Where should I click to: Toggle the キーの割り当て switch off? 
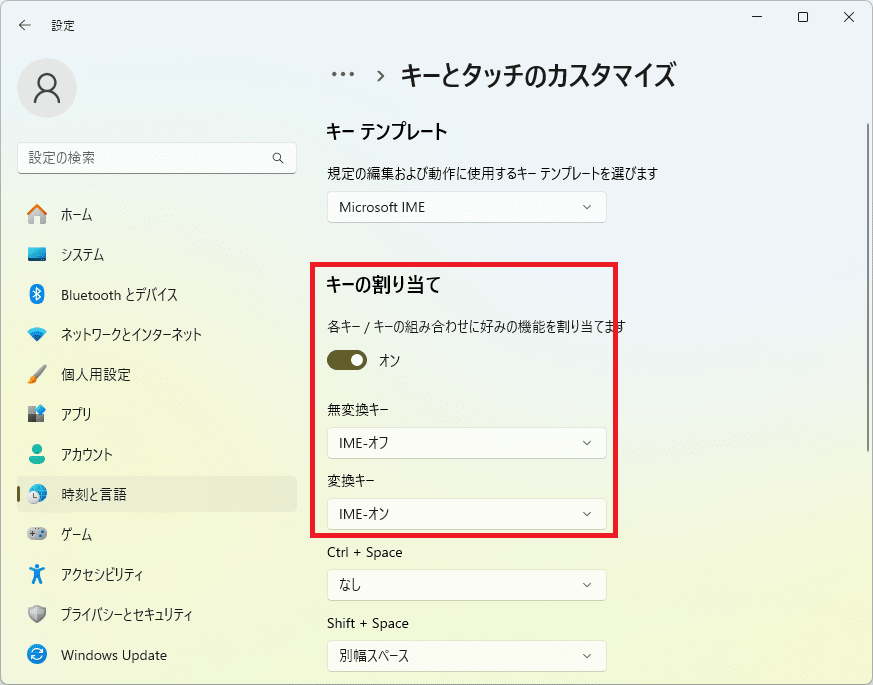pos(347,360)
